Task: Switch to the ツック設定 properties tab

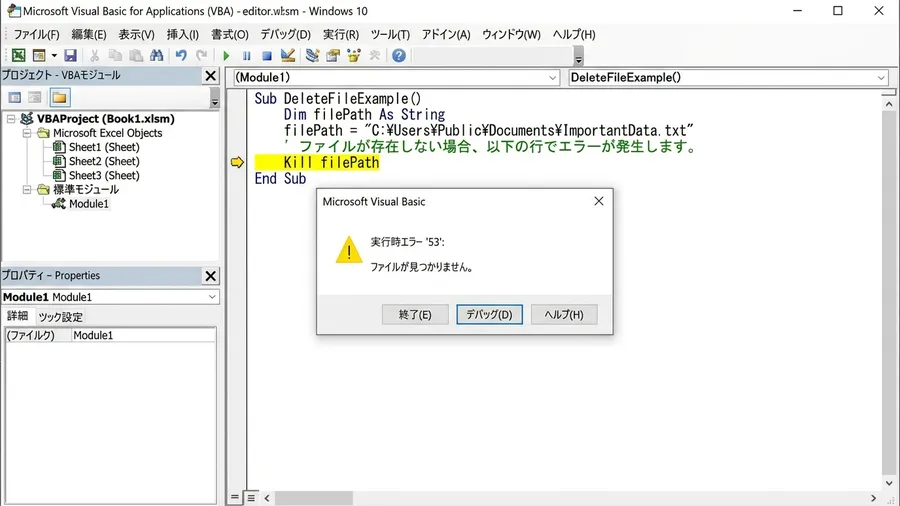Action: (60, 317)
